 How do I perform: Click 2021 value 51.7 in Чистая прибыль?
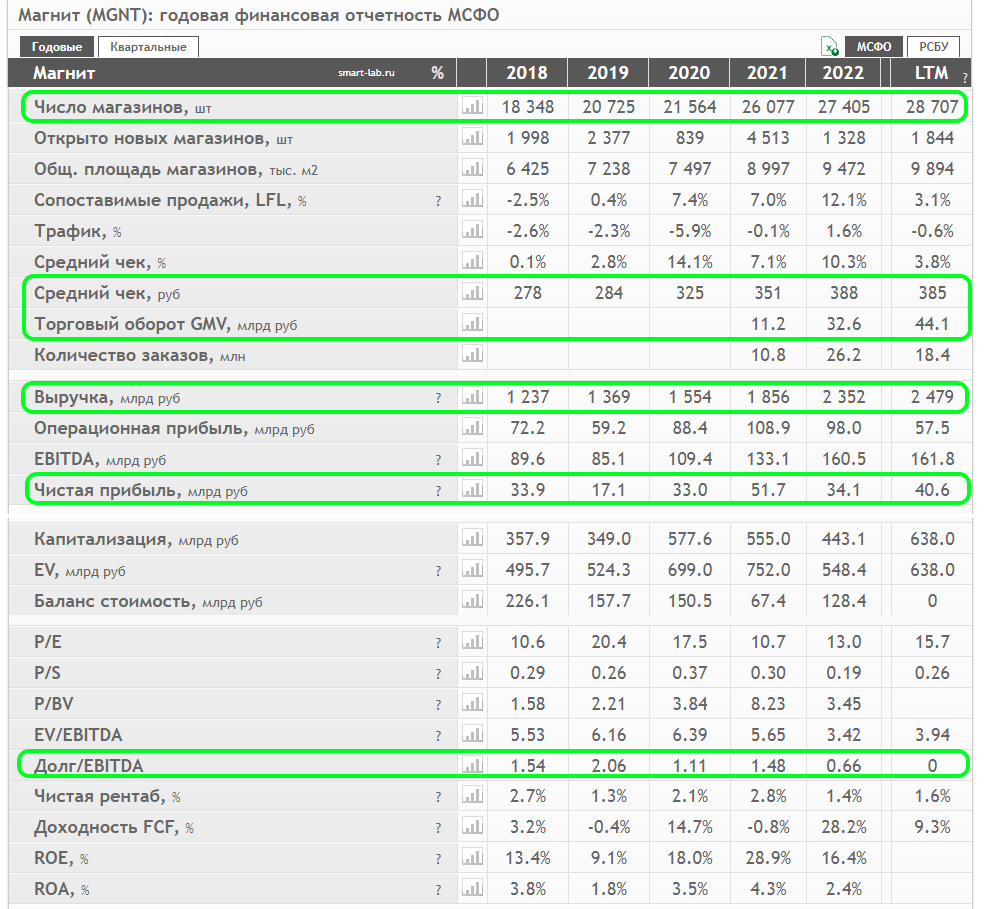(767, 489)
